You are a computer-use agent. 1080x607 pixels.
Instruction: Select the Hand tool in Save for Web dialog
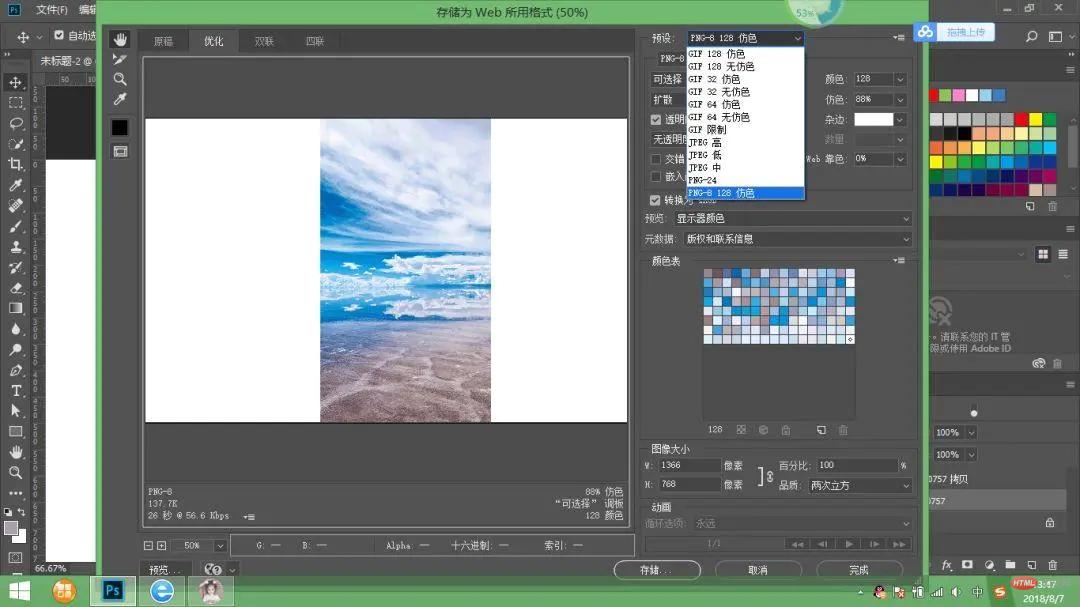(x=120, y=39)
